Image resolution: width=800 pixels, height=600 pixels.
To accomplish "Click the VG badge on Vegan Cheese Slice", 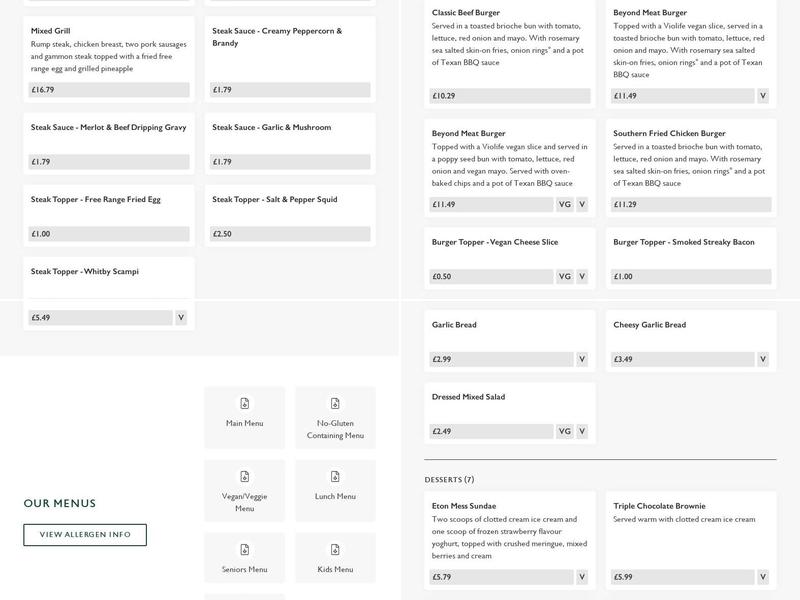I will [564, 277].
